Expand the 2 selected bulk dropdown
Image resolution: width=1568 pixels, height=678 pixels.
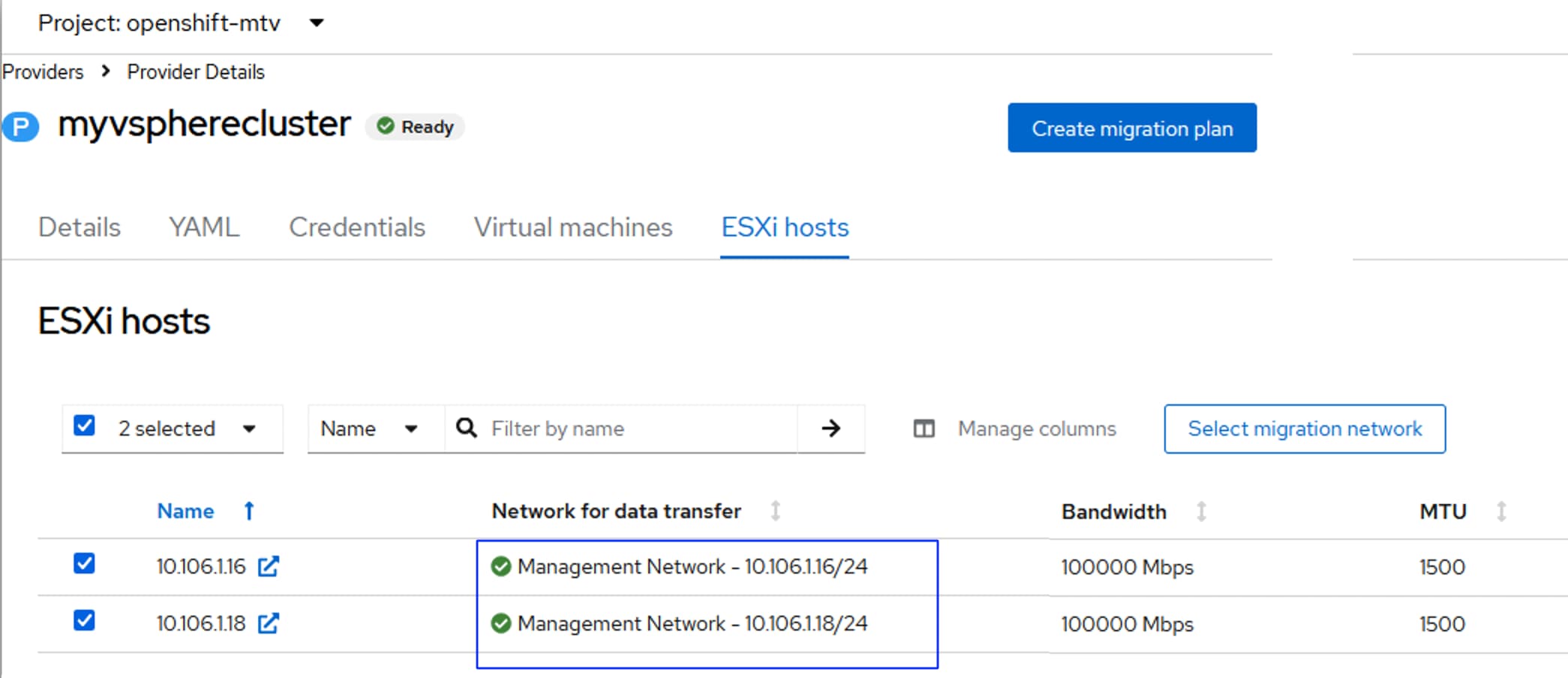249,429
